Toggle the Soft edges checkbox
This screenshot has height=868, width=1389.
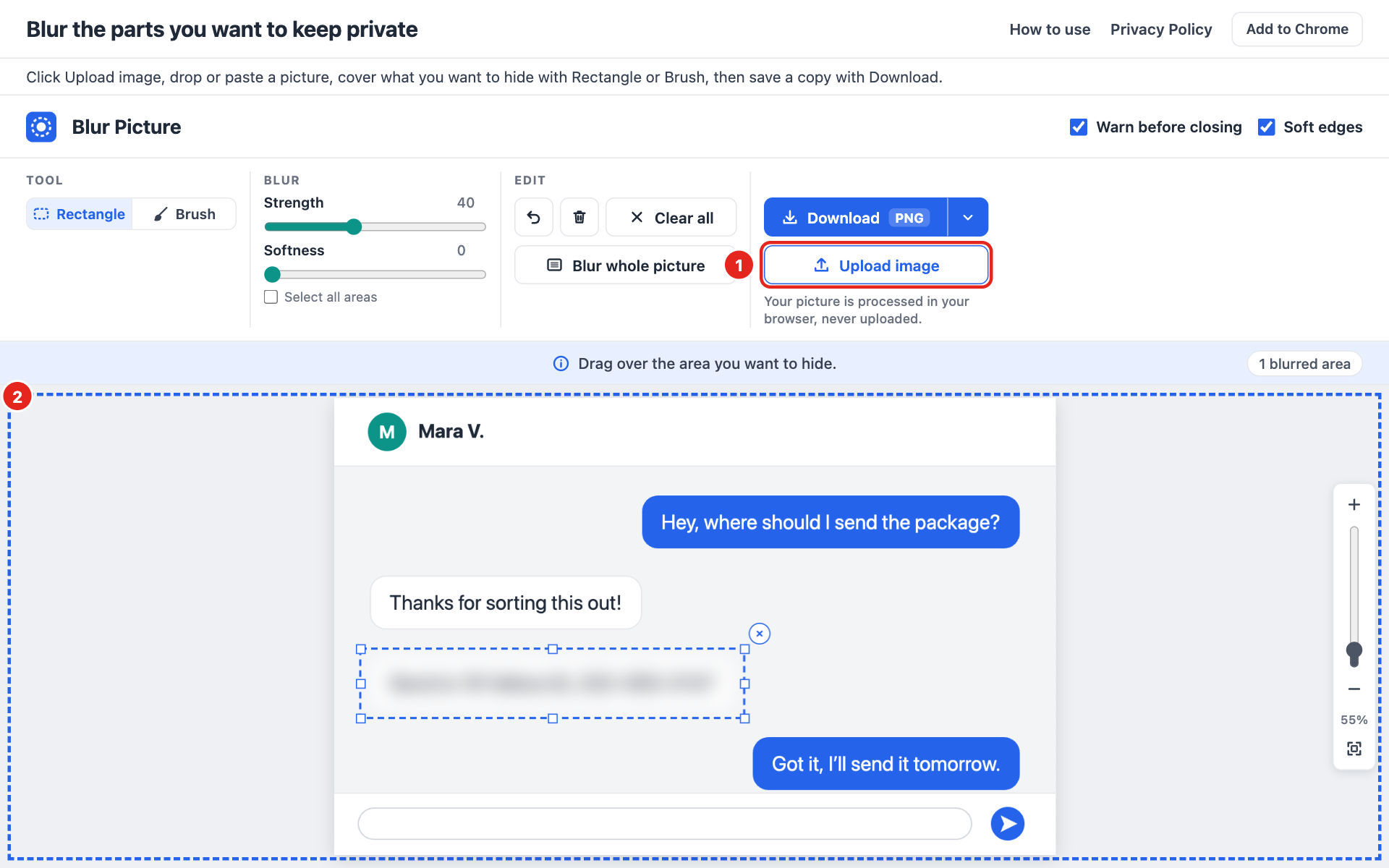pyautogui.click(x=1267, y=127)
